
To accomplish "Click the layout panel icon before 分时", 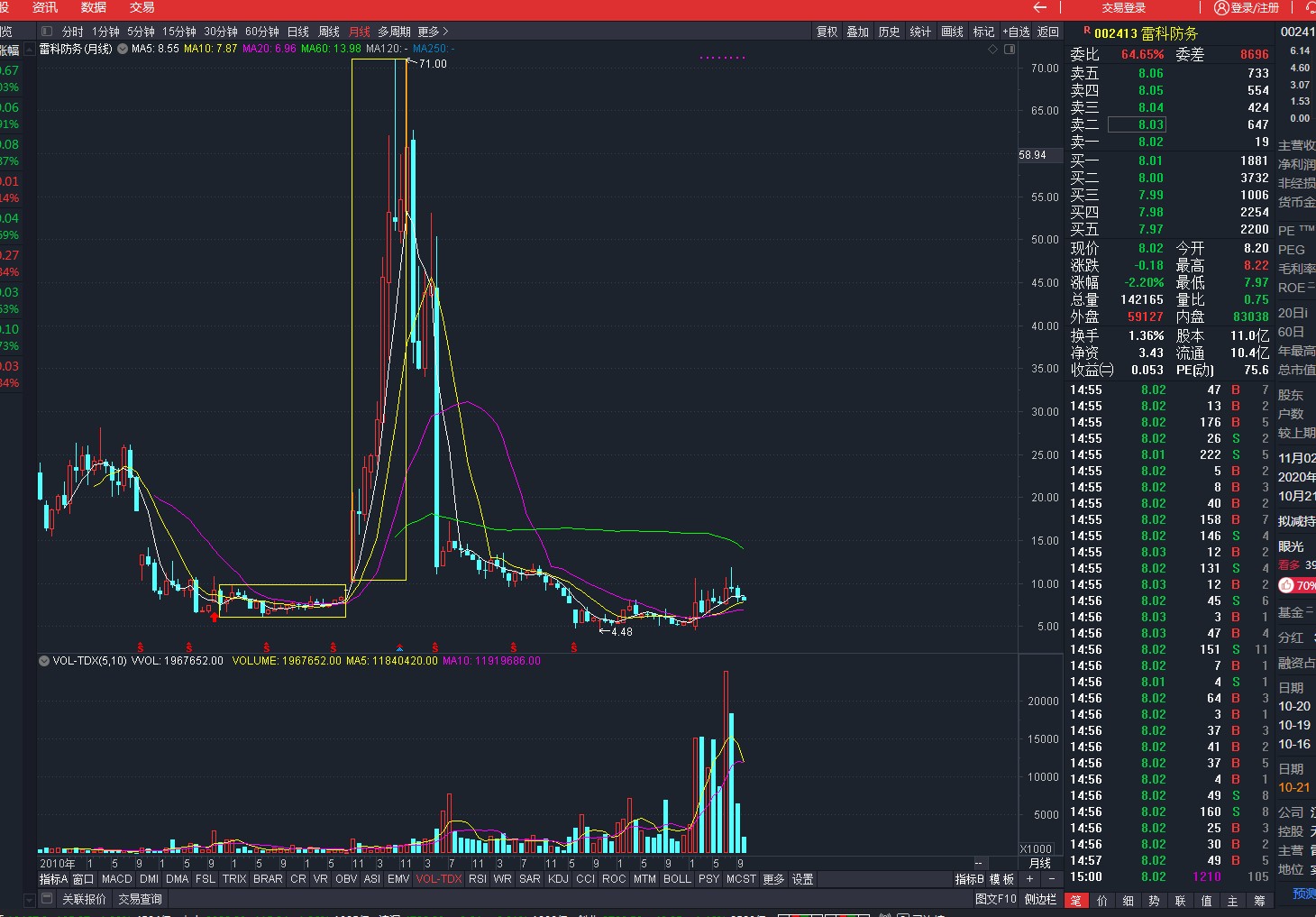I will (47, 32).
